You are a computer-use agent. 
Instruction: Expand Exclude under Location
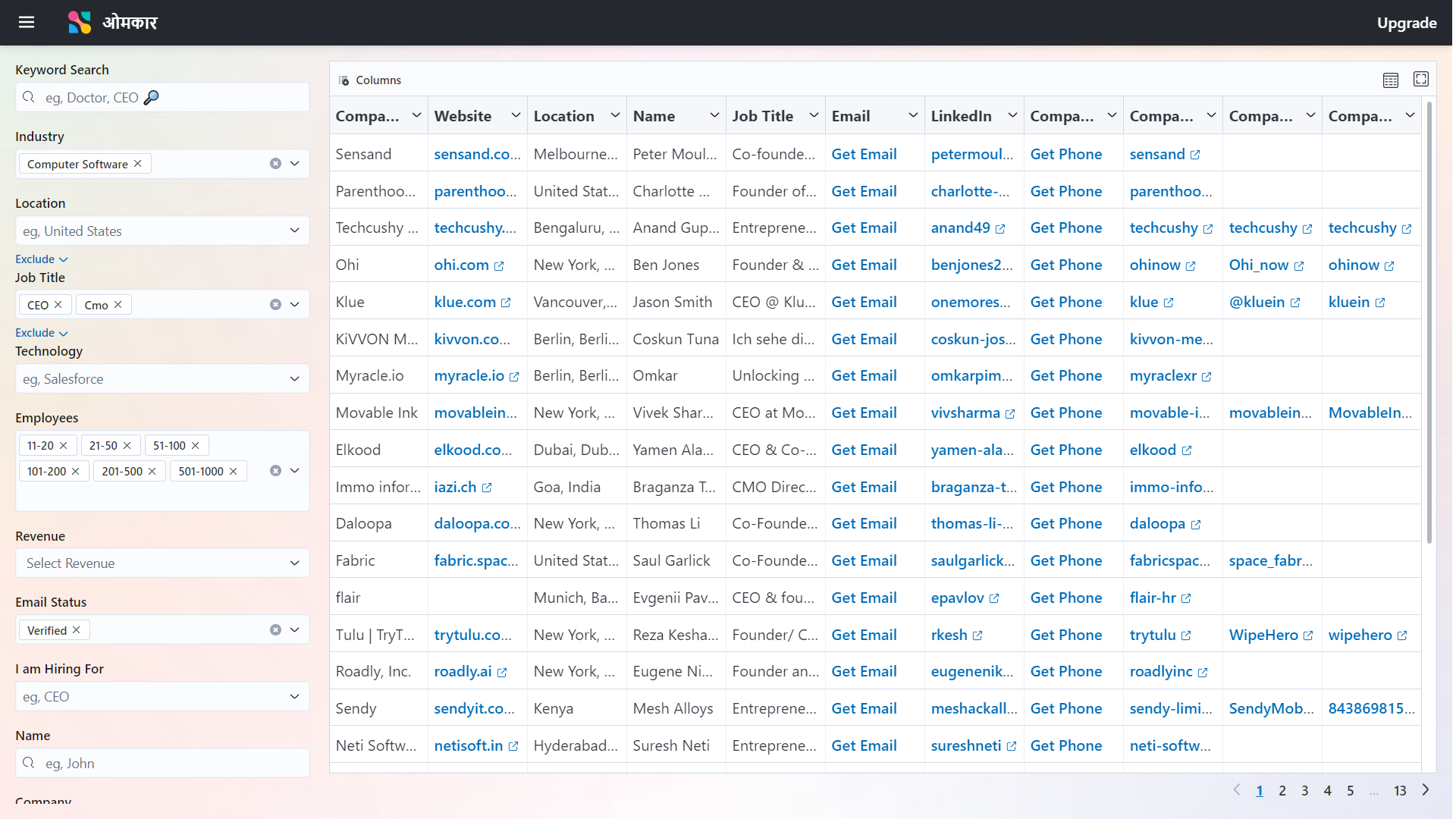(x=42, y=259)
